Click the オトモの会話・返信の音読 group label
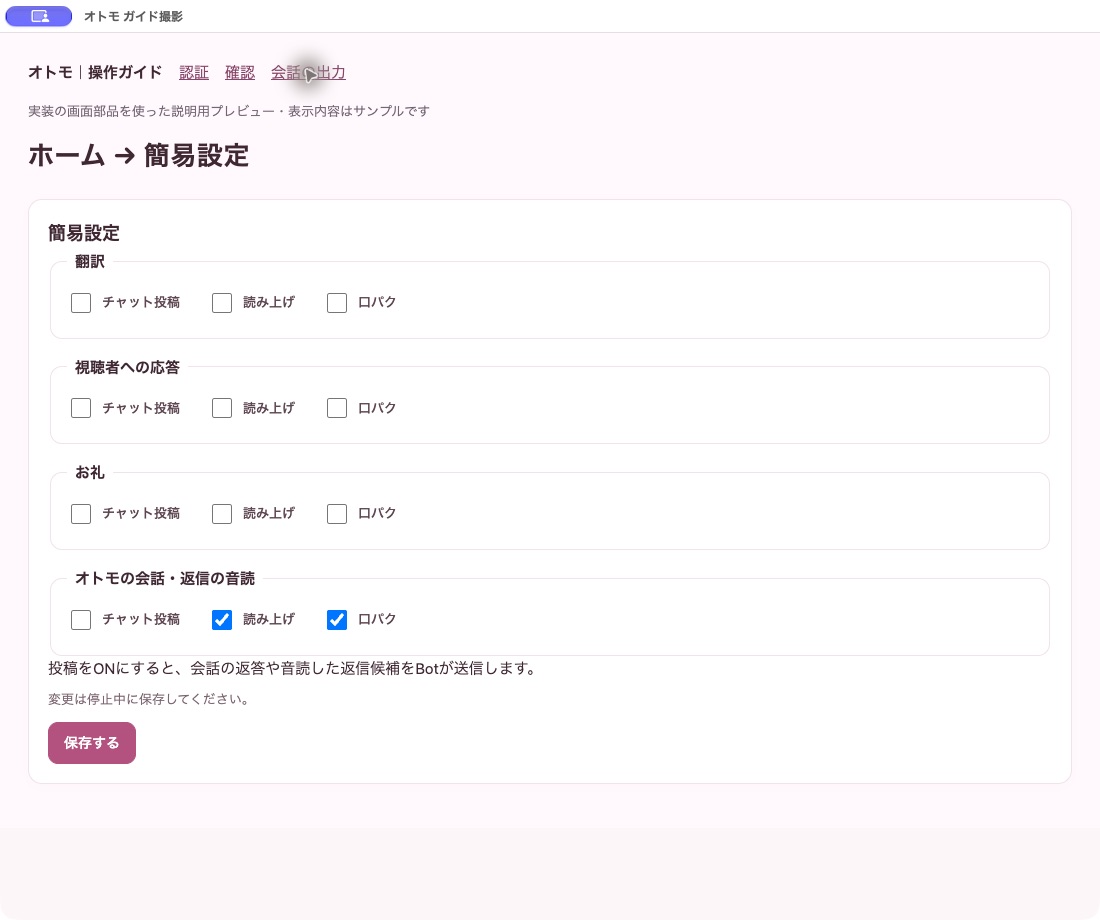Screen dimensions: 1100x920 pyautogui.click(x=165, y=579)
